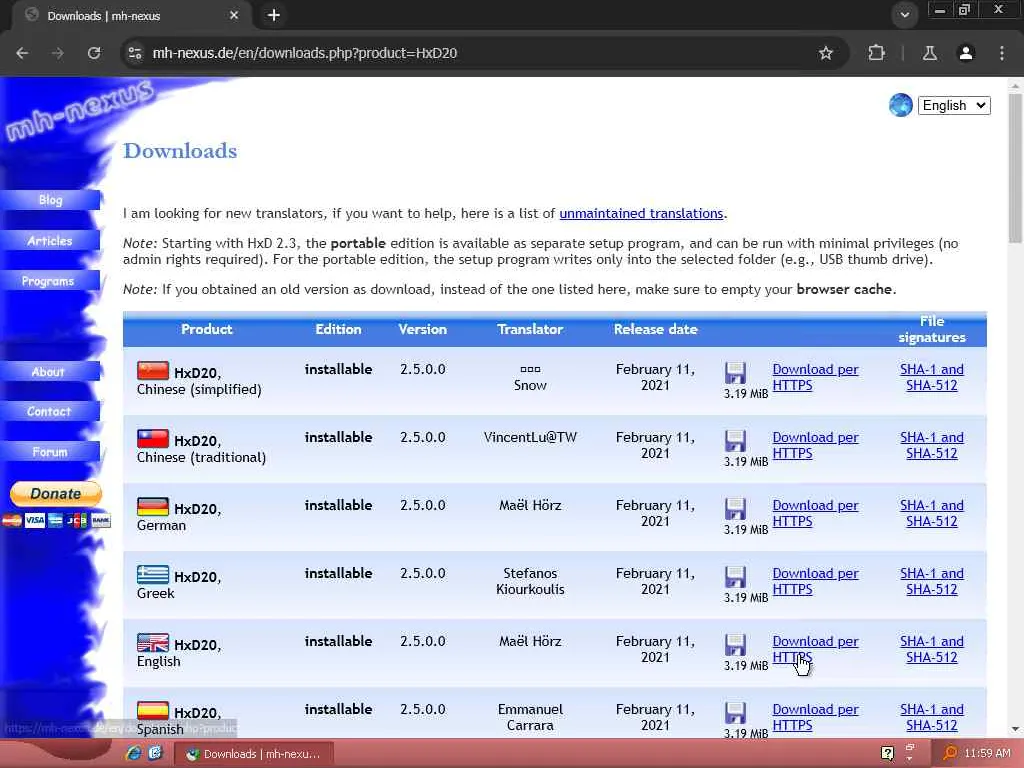Click the Greek flag icon

(153, 575)
